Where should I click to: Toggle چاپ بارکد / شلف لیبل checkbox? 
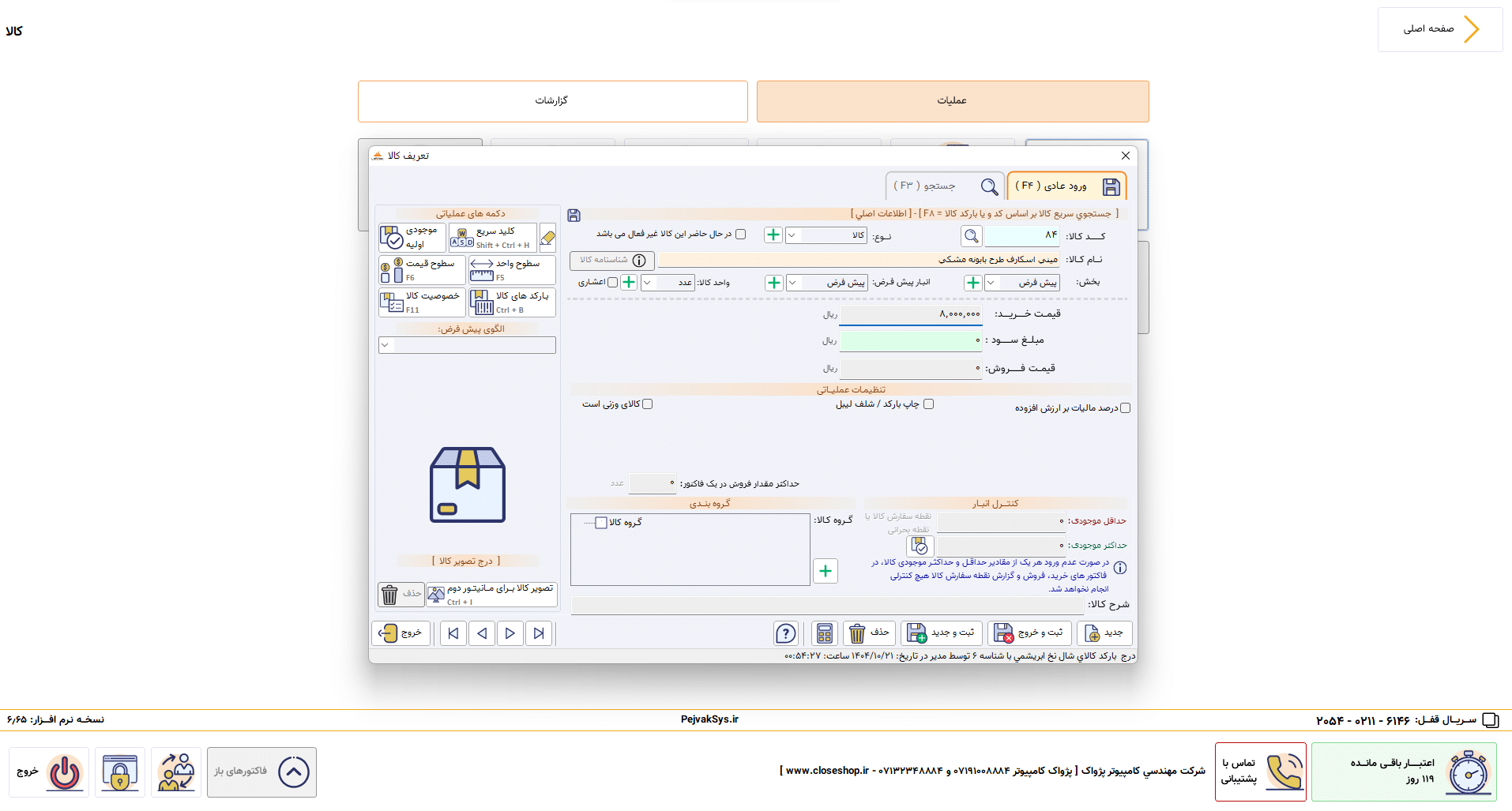point(929,404)
